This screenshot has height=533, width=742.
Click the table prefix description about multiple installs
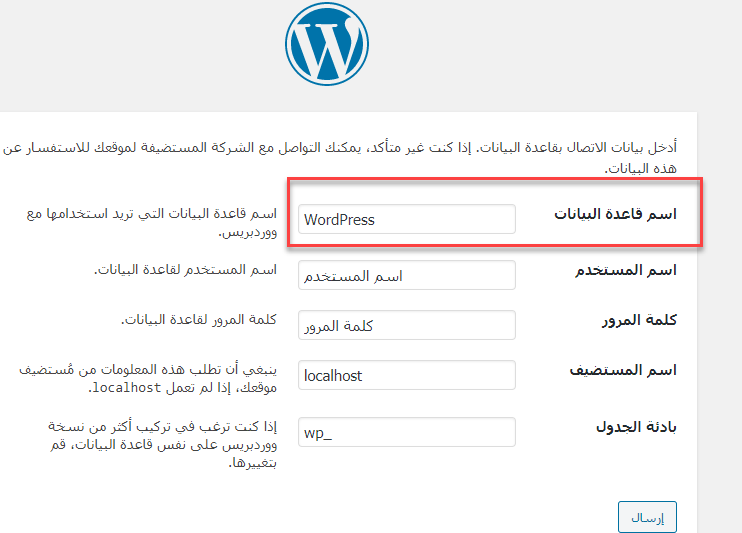pyautogui.click(x=162, y=444)
